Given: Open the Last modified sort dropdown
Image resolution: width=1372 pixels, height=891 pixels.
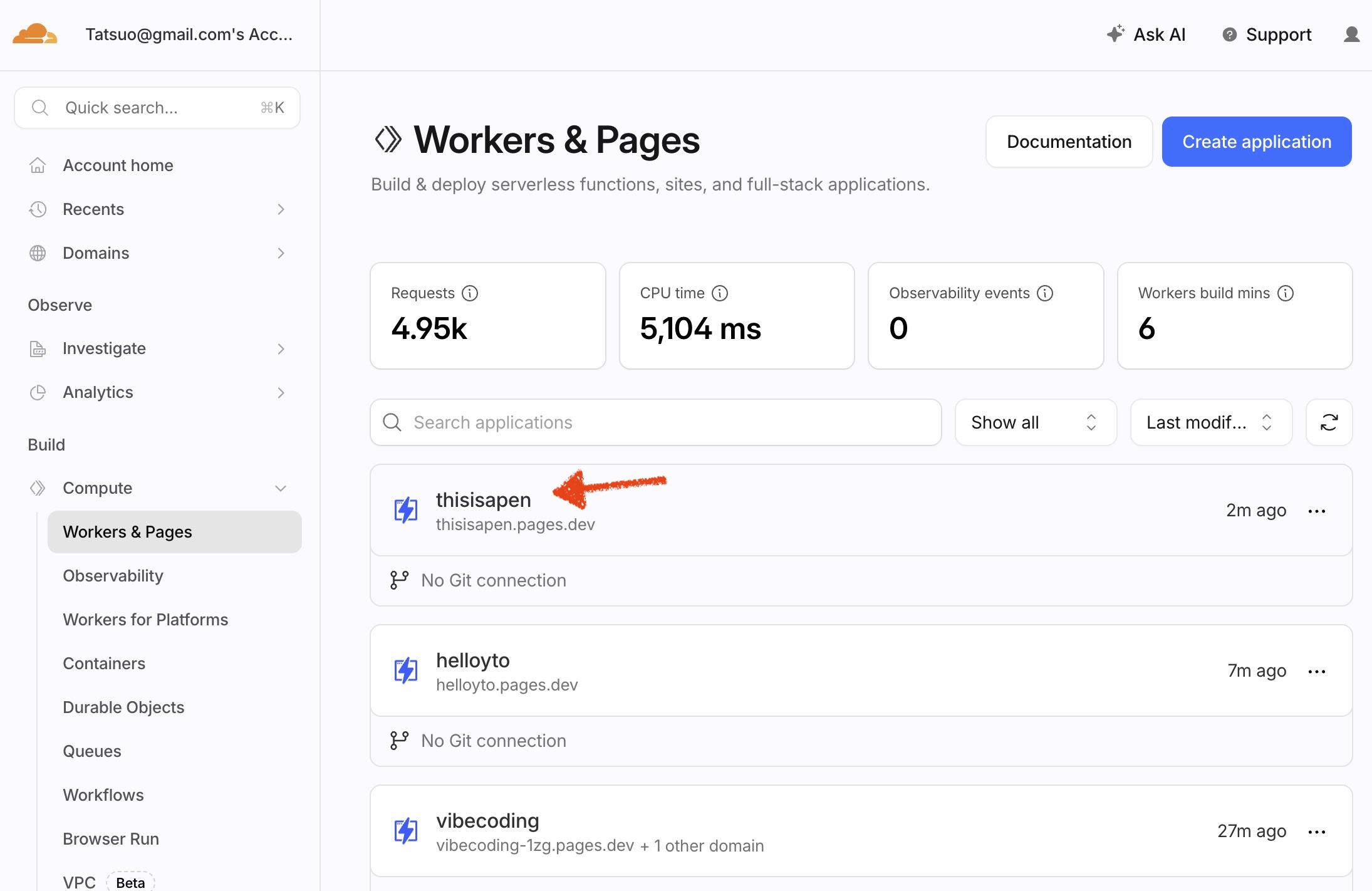Looking at the screenshot, I should coord(1211,422).
